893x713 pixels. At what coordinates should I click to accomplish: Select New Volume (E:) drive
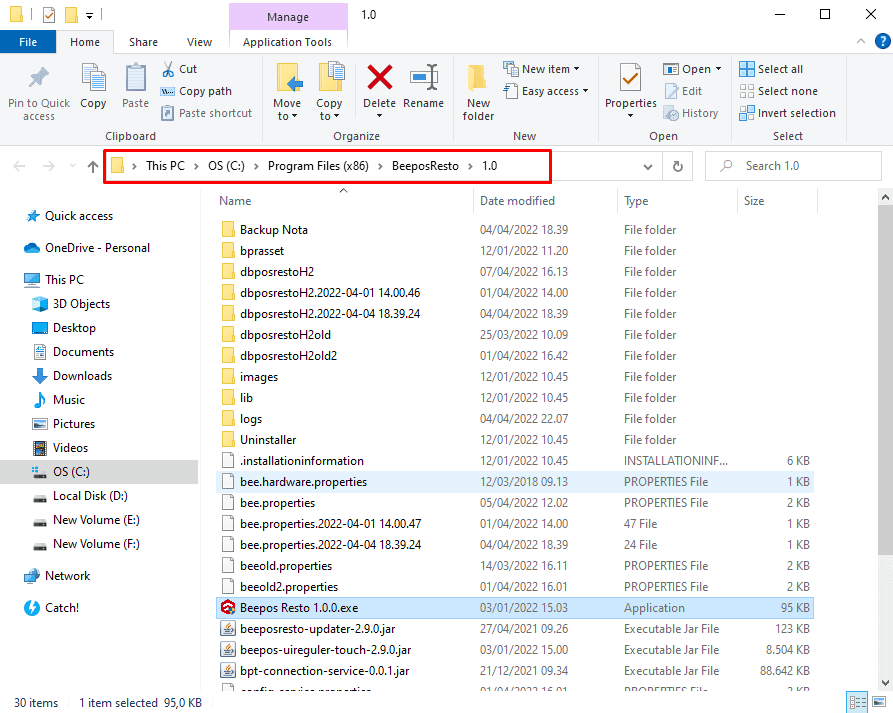(x=86, y=520)
